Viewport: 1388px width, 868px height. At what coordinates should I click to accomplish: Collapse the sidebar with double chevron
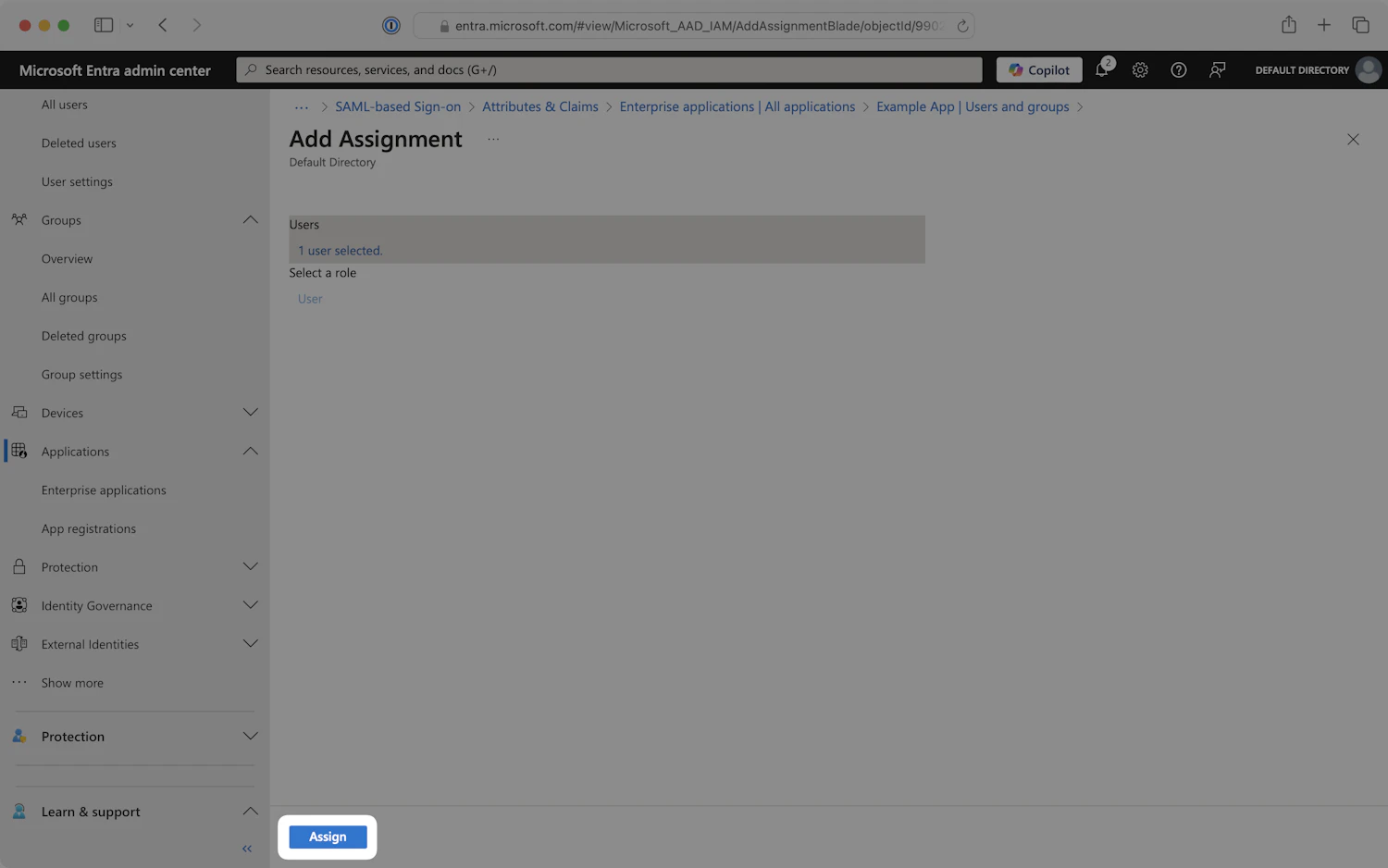point(247,849)
